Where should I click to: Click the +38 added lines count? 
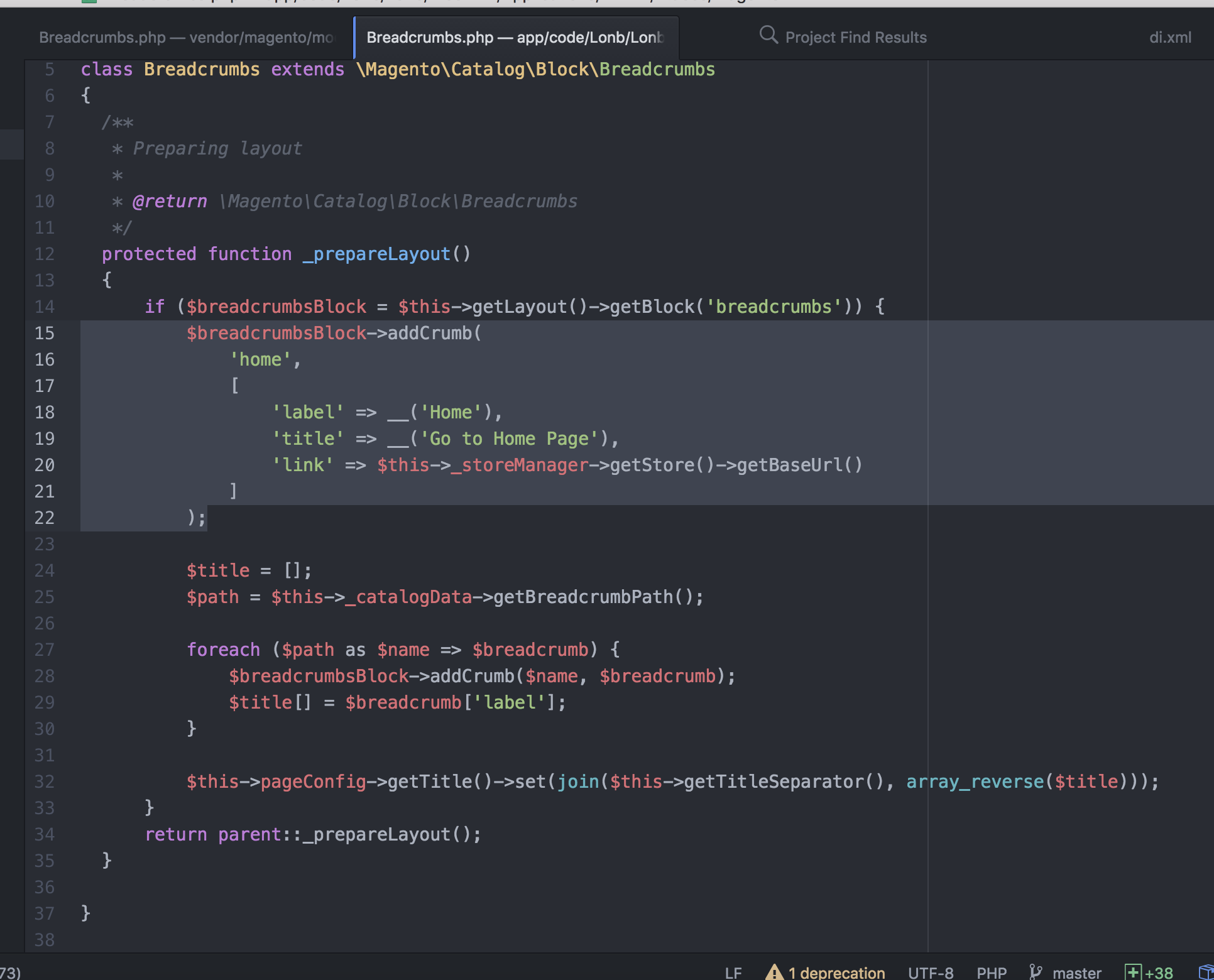1159,972
